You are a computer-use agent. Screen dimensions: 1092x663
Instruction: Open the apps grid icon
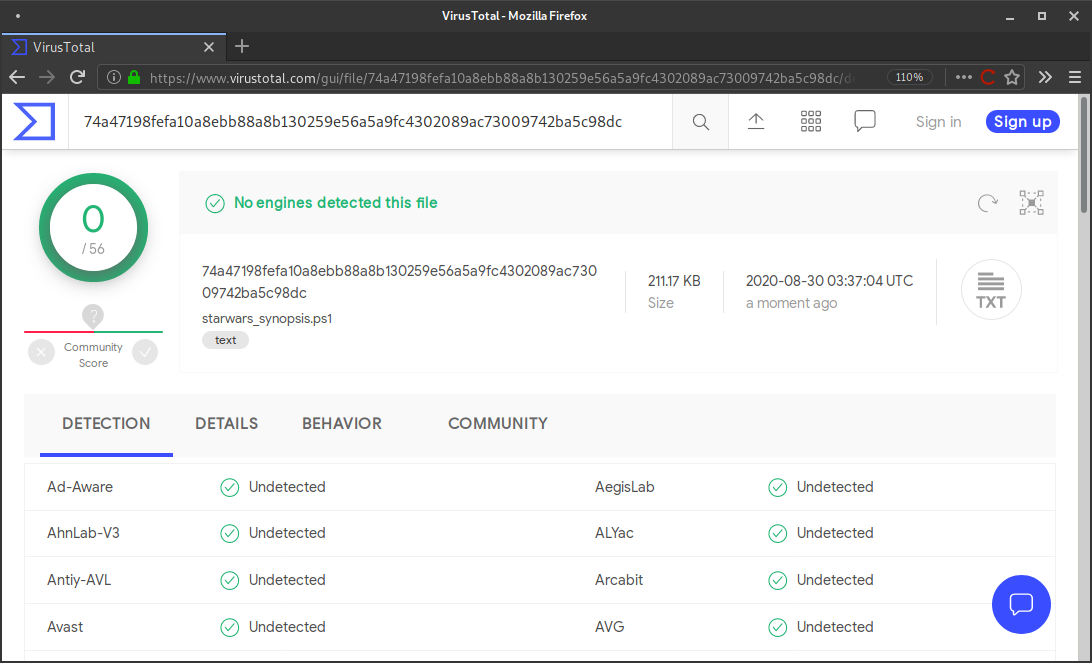pos(811,122)
